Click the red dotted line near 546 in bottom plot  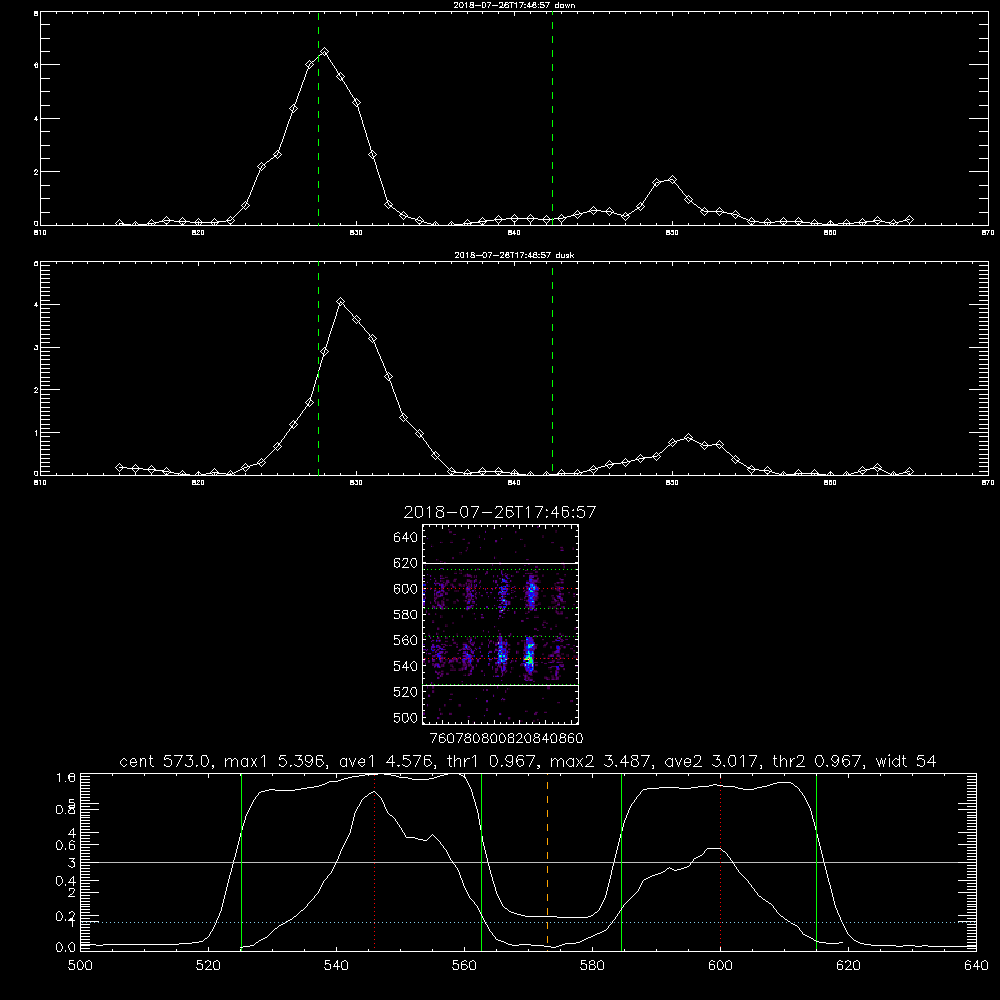[374, 861]
